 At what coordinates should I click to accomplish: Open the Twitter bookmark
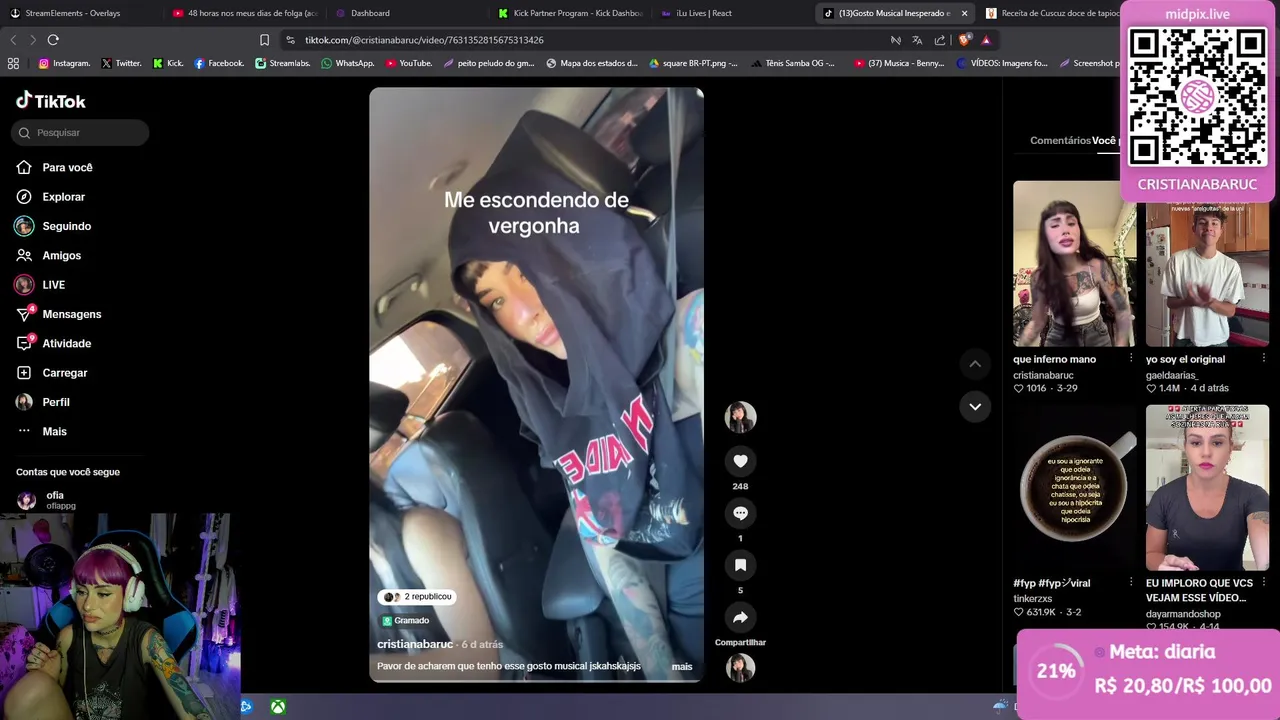click(121, 63)
